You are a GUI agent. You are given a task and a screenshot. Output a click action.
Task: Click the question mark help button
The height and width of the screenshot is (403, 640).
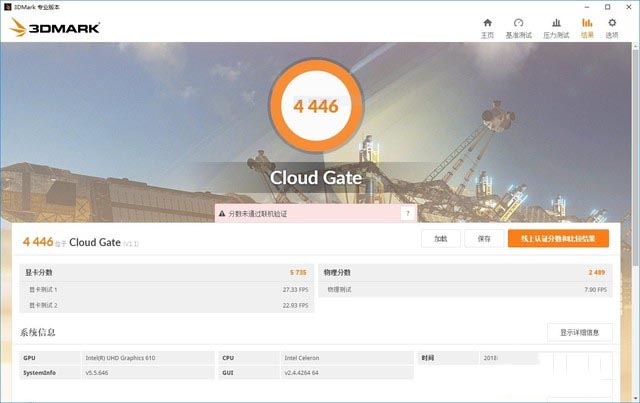[407, 213]
